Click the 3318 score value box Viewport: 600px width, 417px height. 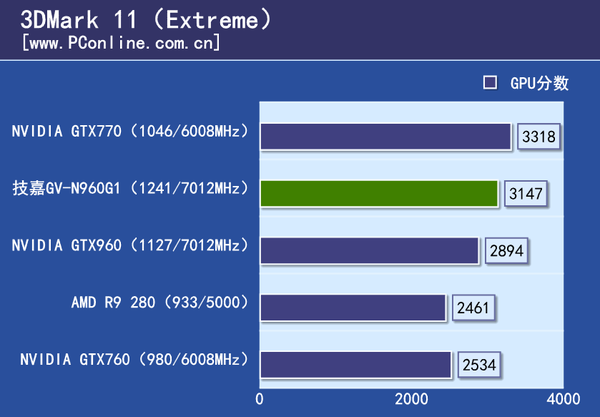pyautogui.click(x=538, y=137)
